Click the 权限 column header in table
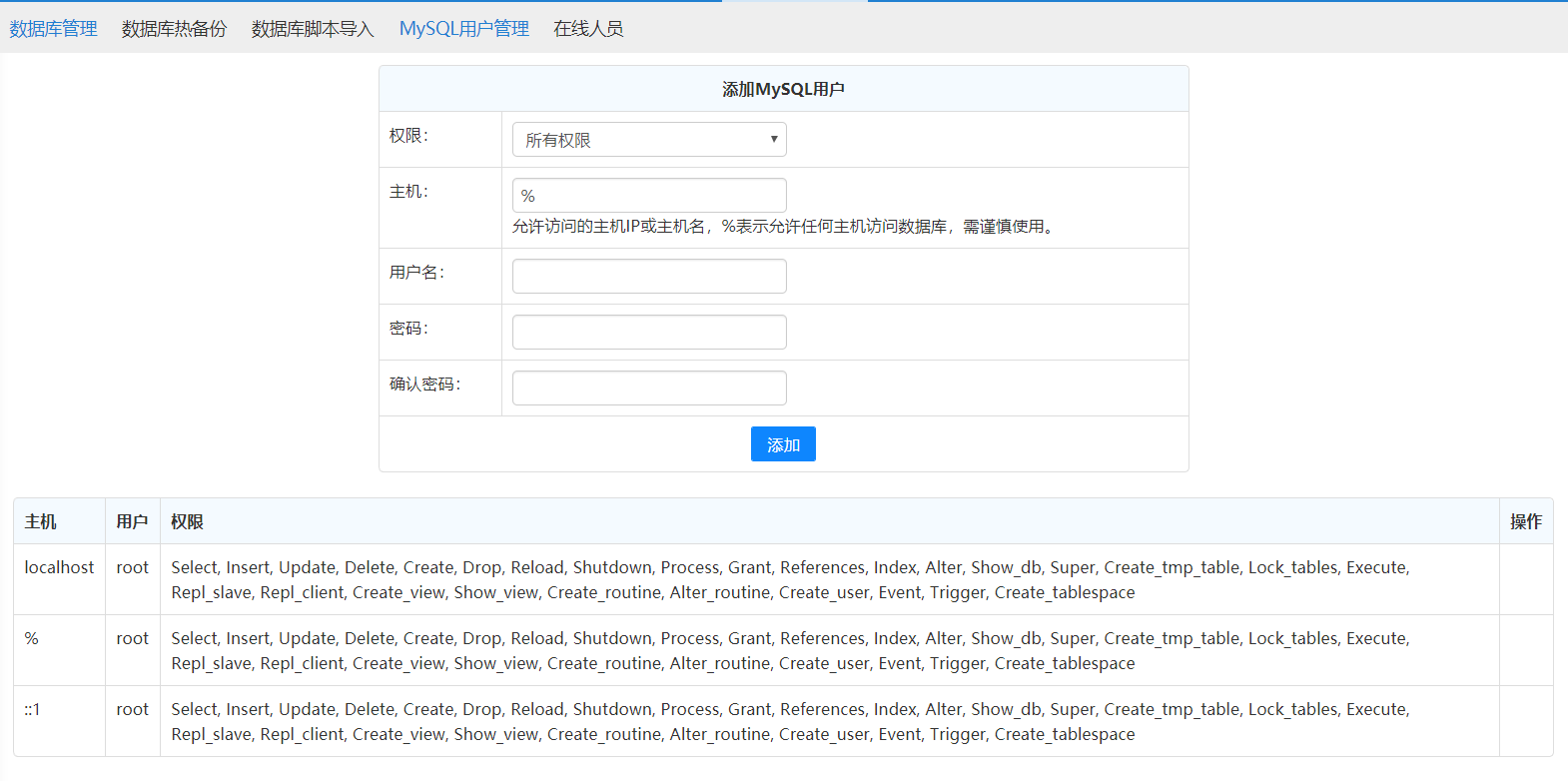Viewport: 1568px width, 781px height. [187, 521]
